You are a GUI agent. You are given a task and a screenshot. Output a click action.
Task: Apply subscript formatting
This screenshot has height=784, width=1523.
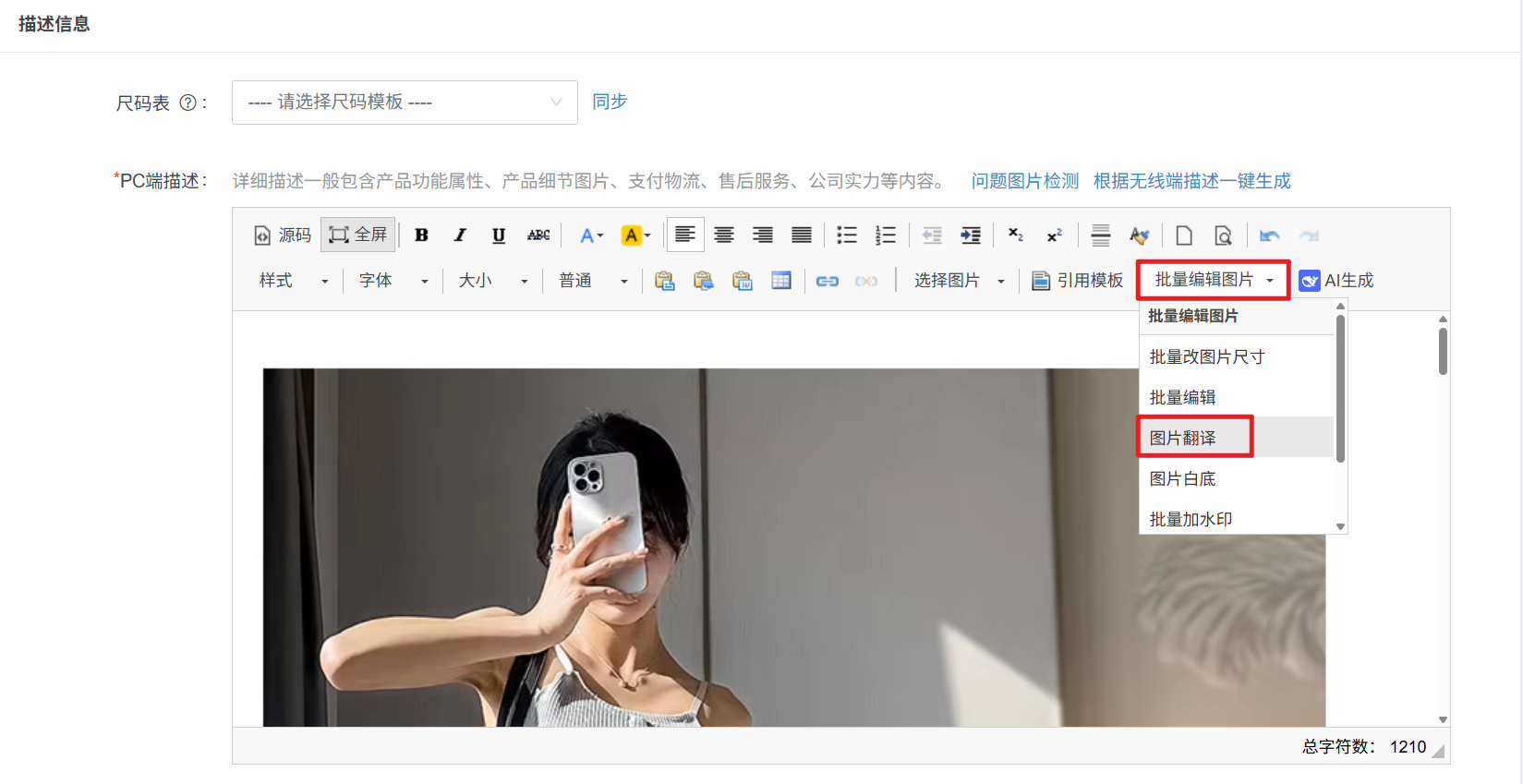pyautogui.click(x=1015, y=235)
